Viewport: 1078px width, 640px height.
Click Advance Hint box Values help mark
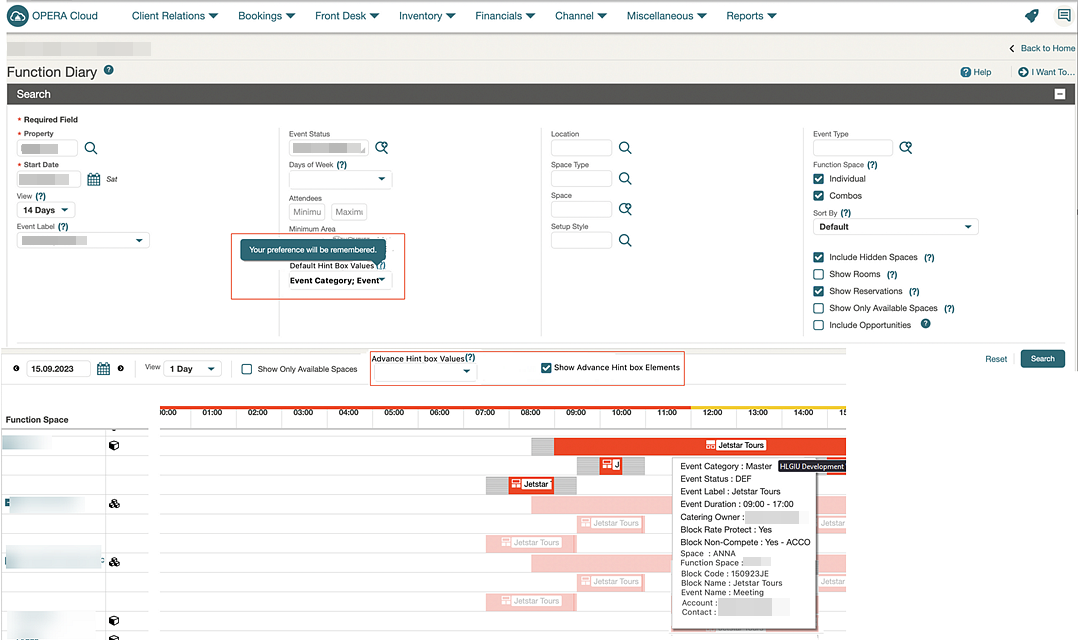click(x=470, y=357)
